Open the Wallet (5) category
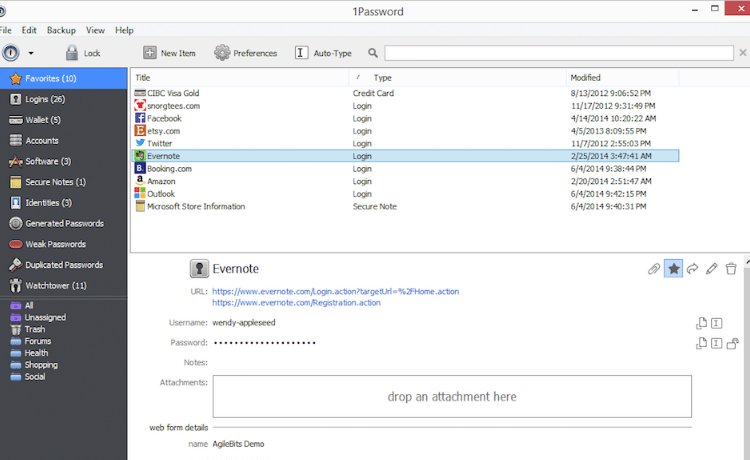Viewport: 750px width, 460px height. 64,120
